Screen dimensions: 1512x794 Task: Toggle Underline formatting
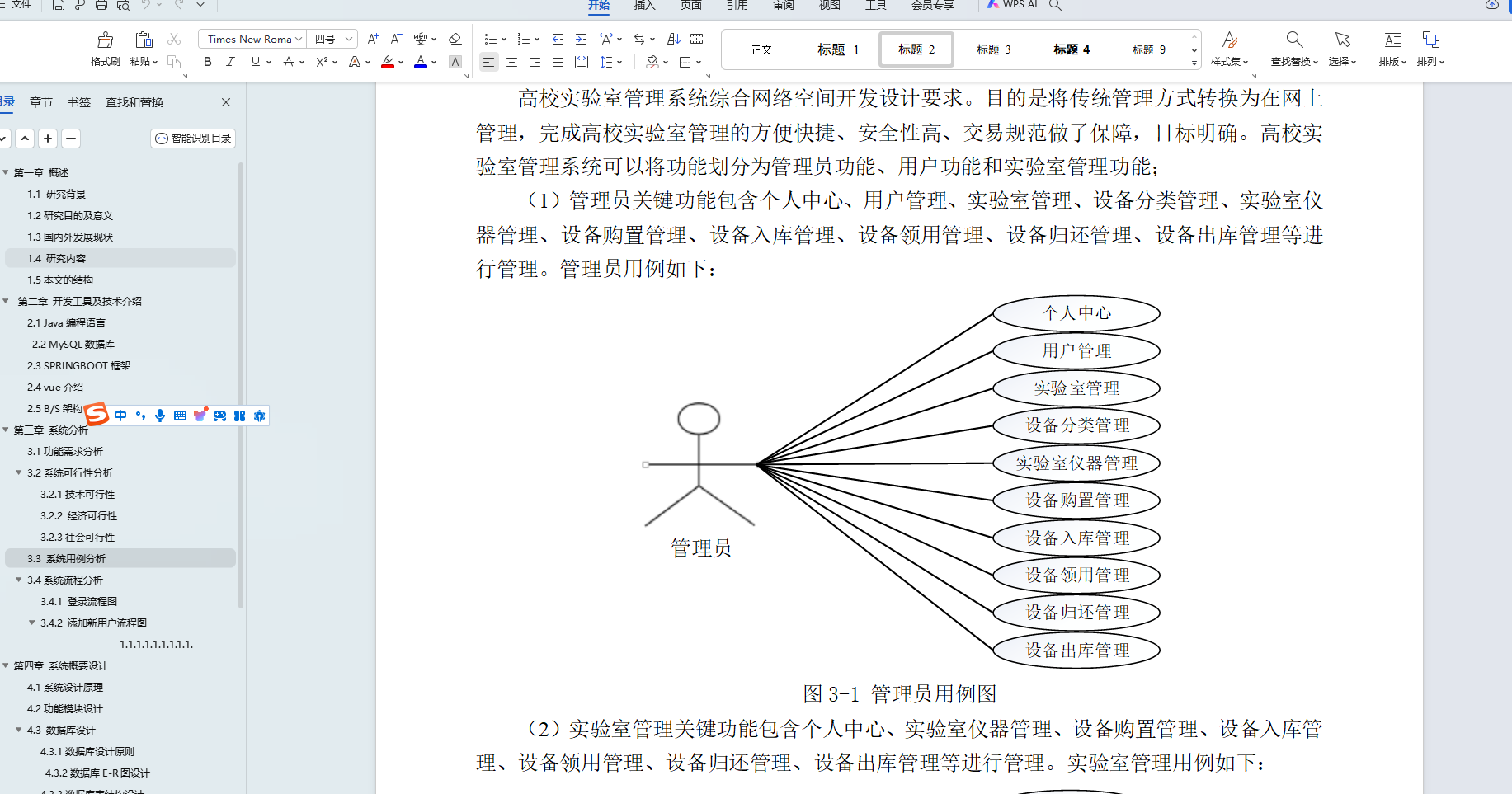click(x=256, y=62)
